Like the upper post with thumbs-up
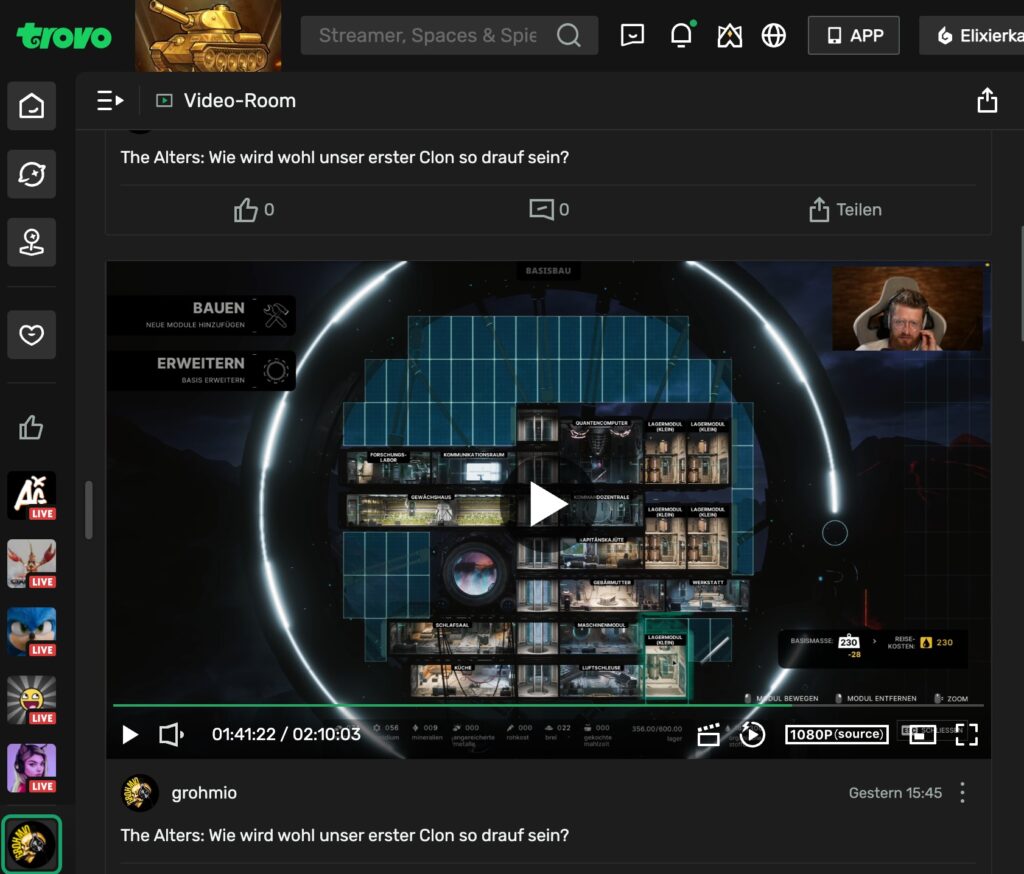 point(254,210)
